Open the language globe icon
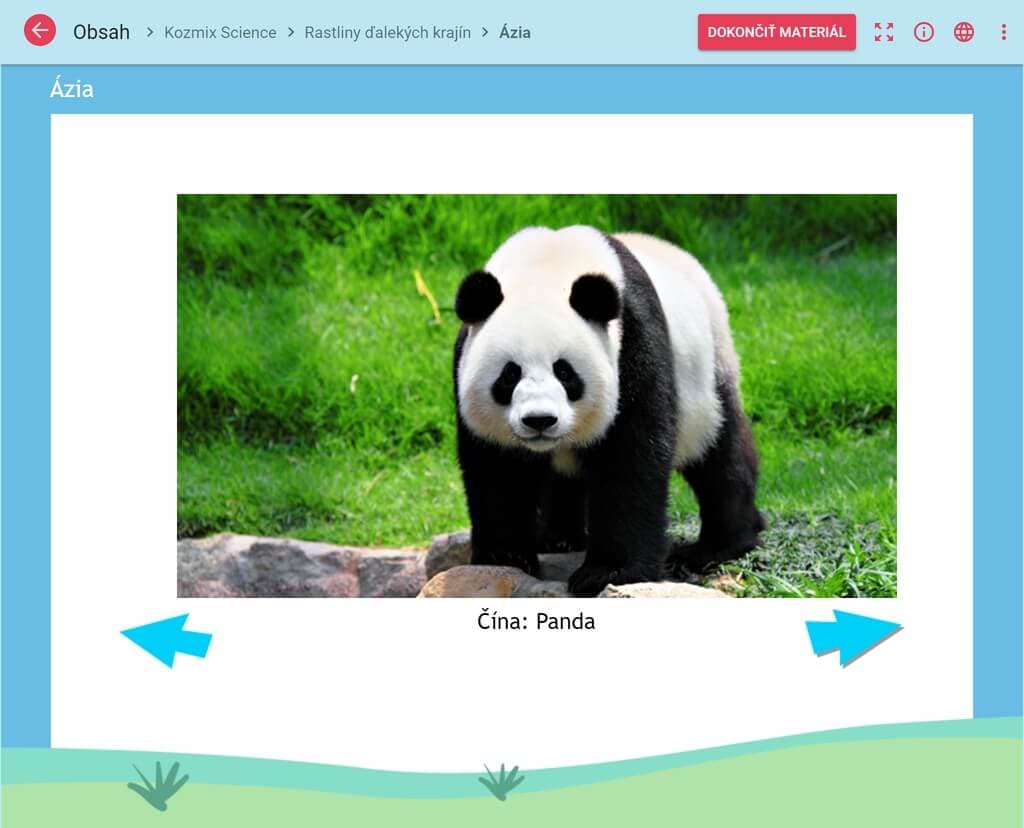The image size is (1024, 828). coord(964,32)
